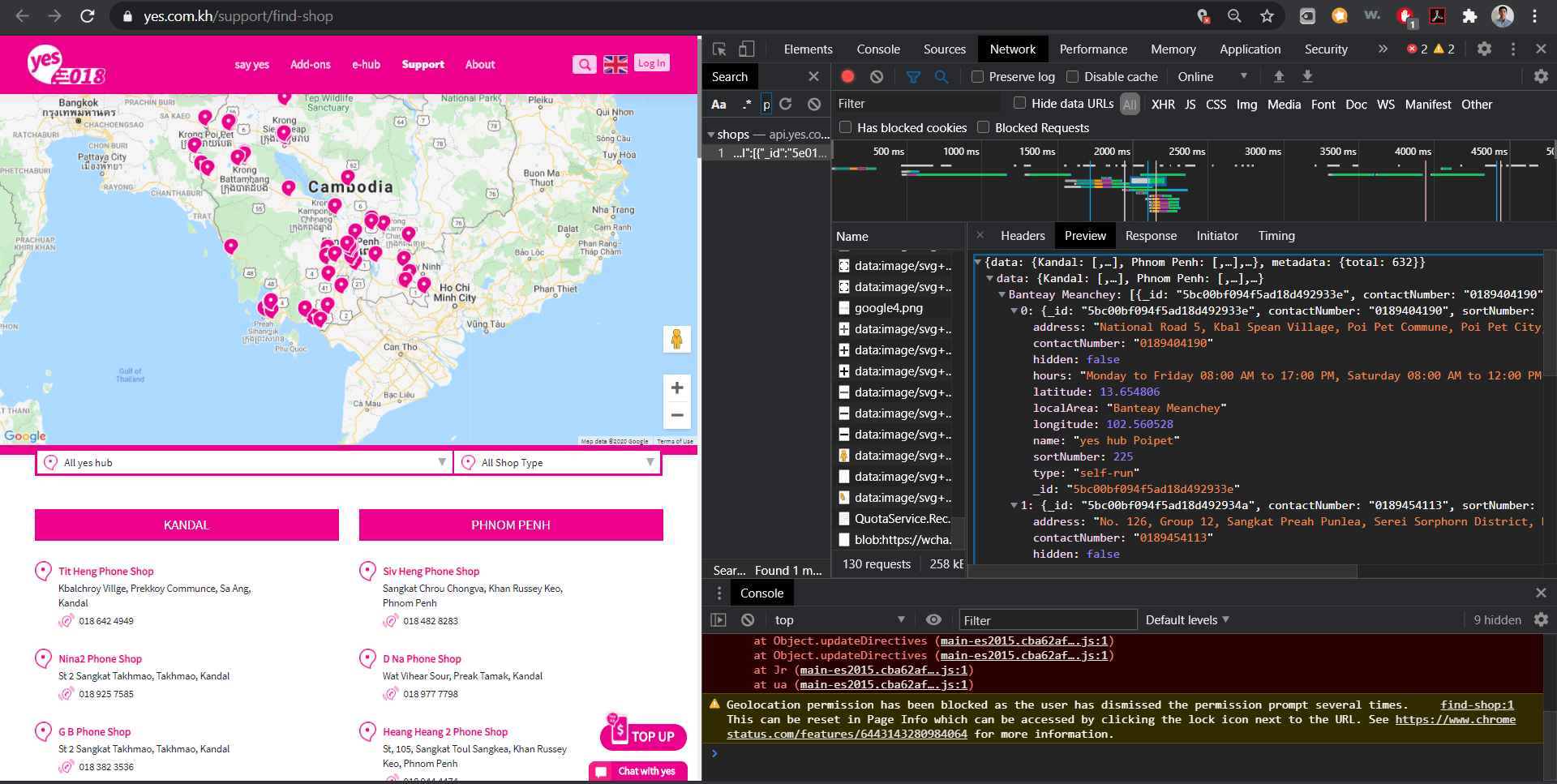Stop recording network log
1557x784 pixels.
pos(847,76)
